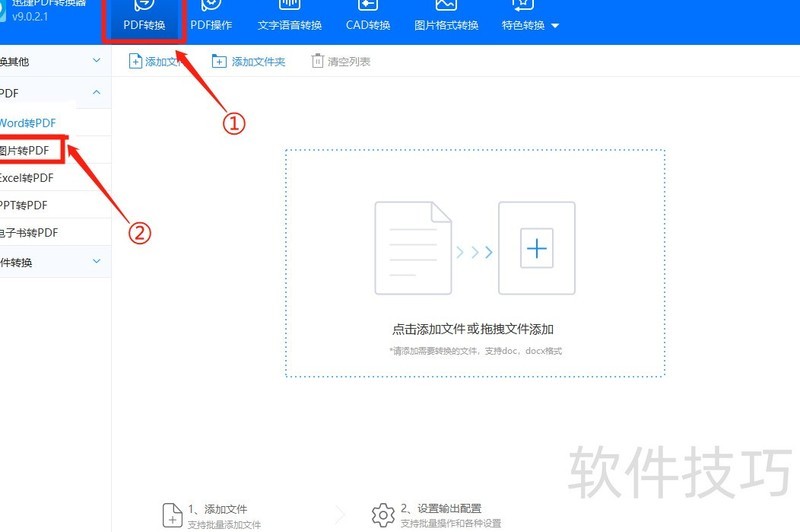This screenshot has height=532, width=800.
Task: Open the PDF转换 tab
Action: (144, 19)
